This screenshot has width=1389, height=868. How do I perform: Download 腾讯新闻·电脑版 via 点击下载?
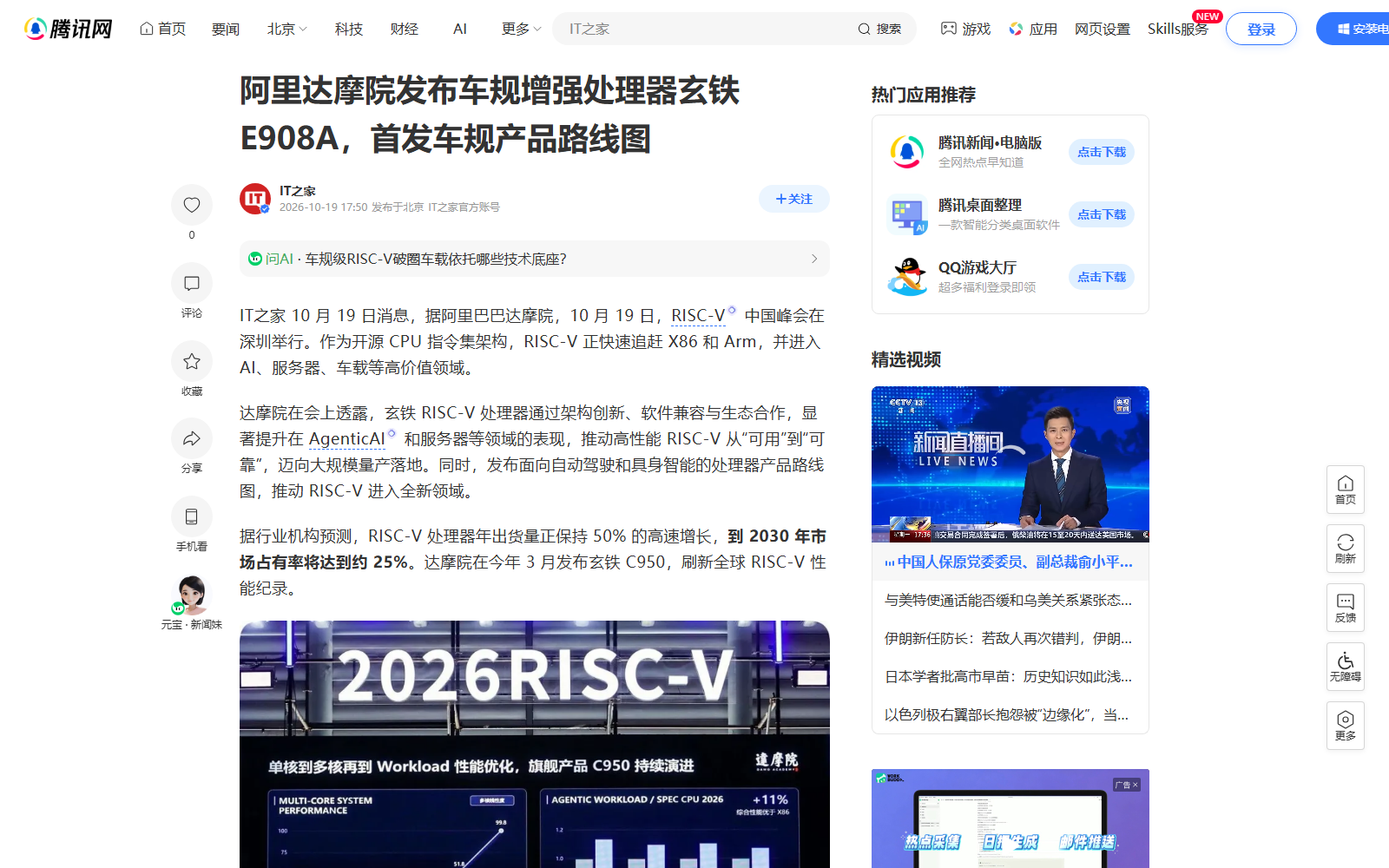click(1102, 152)
